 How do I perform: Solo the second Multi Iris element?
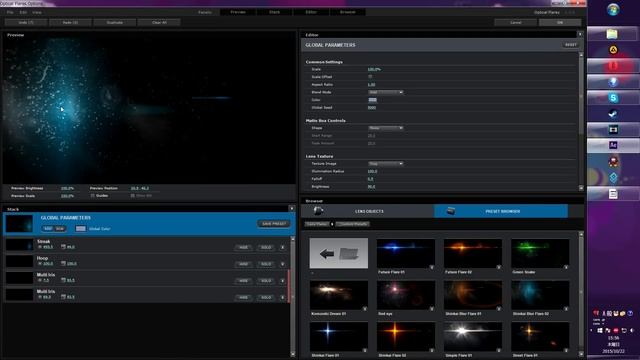coord(266,298)
